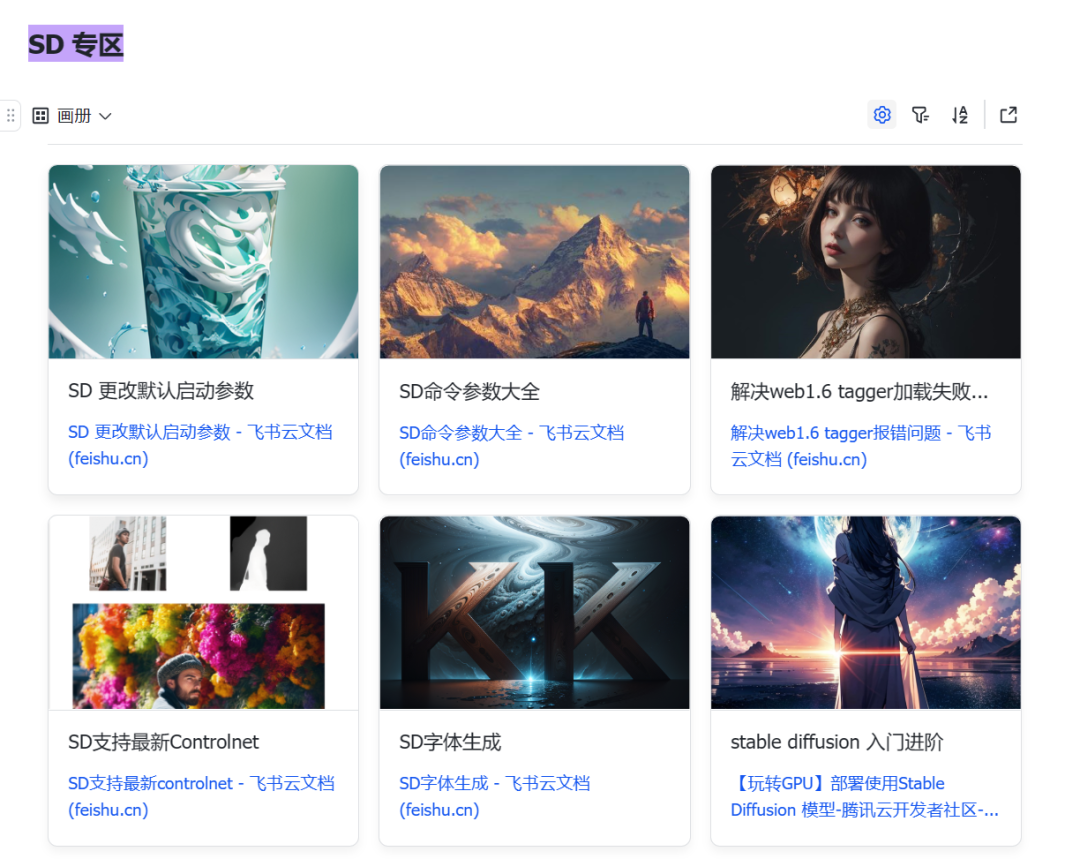Open link SD支持最新controlnet - 飞书云文档
Screen dimensions: 1080x859
[201, 796]
